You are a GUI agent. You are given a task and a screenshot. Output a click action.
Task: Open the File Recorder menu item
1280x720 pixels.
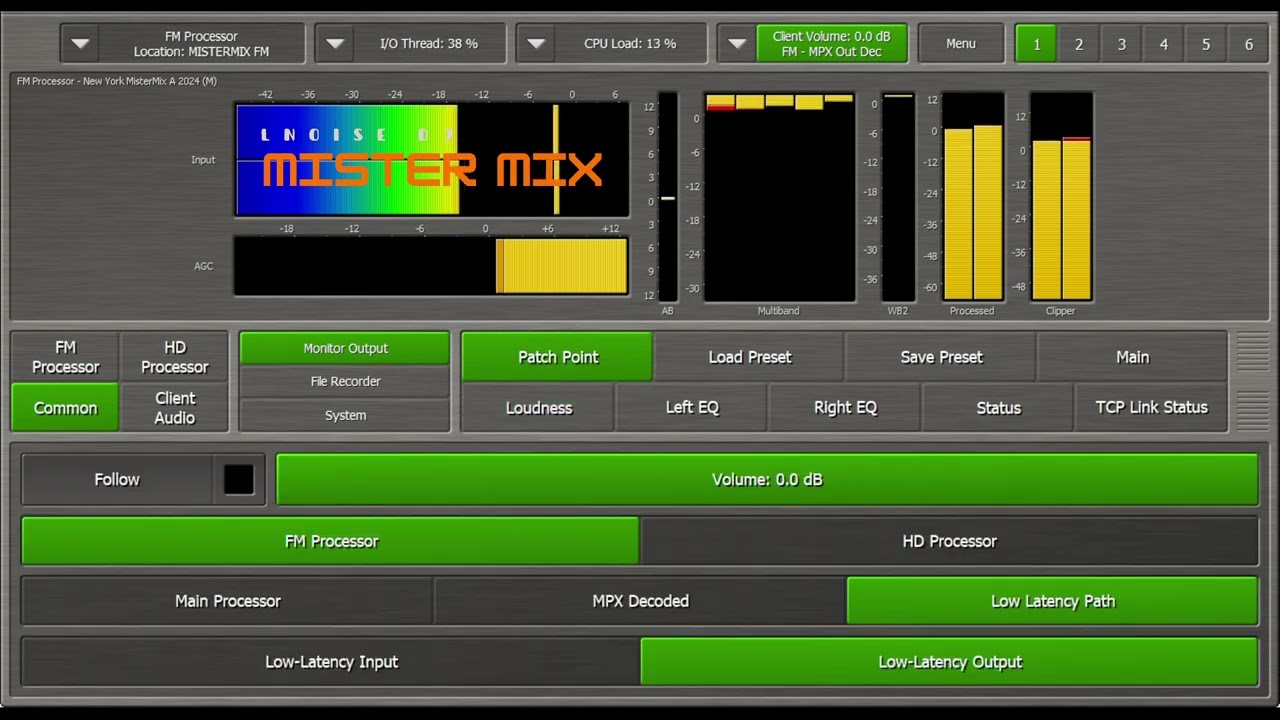point(345,381)
